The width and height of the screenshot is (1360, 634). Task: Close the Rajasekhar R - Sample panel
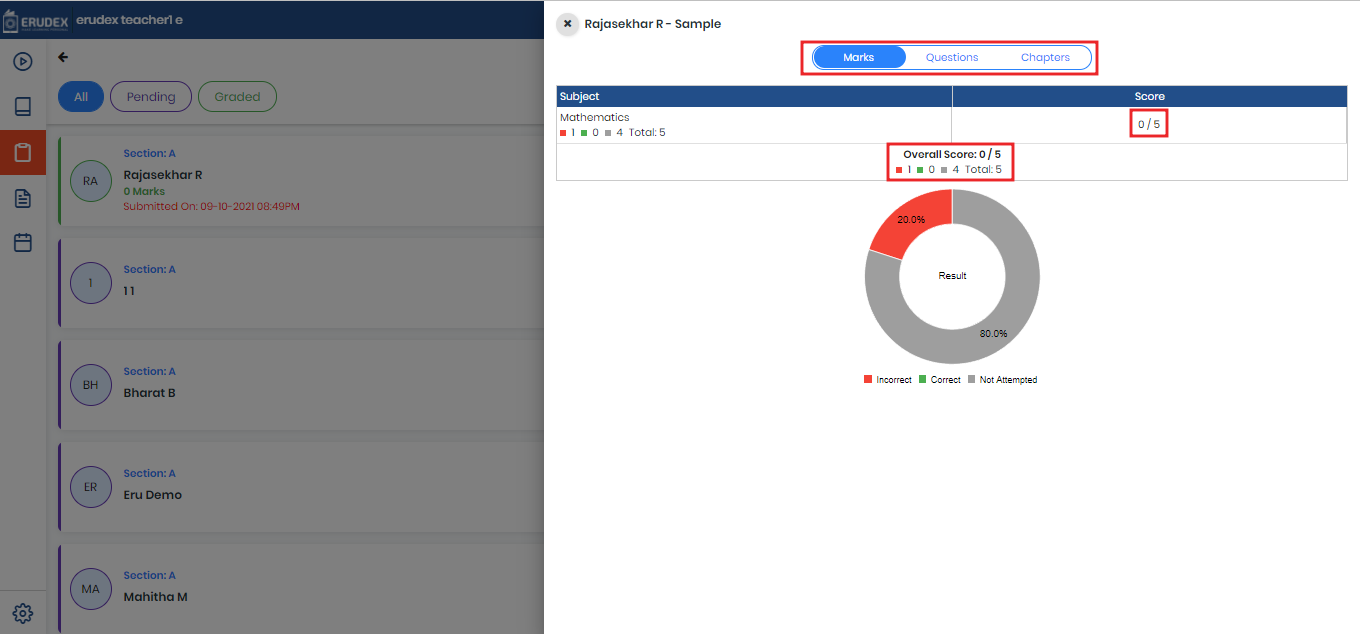567,24
